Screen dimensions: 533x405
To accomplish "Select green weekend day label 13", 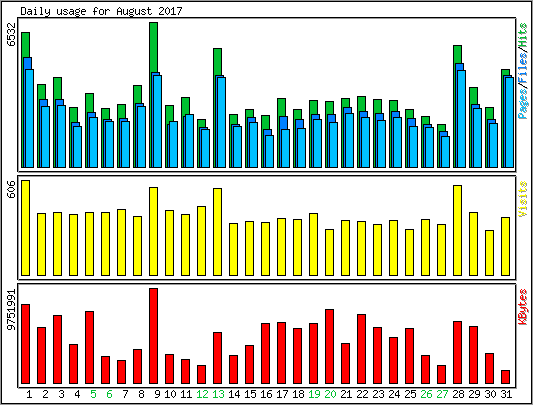I will coord(218,394).
